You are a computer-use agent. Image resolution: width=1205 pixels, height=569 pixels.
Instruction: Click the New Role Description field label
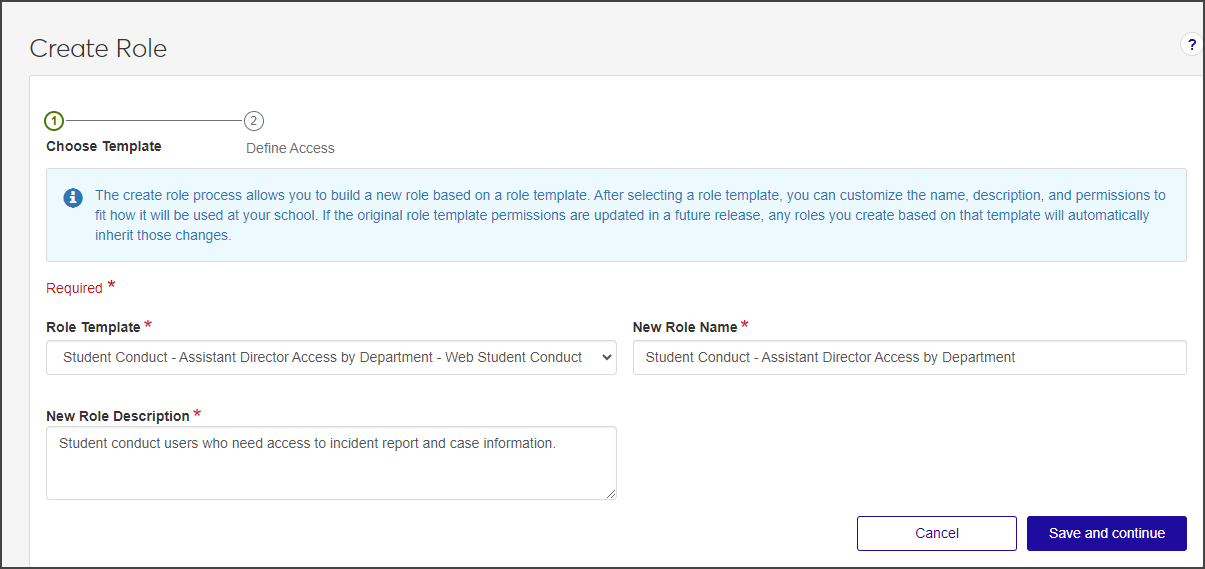(x=118, y=416)
